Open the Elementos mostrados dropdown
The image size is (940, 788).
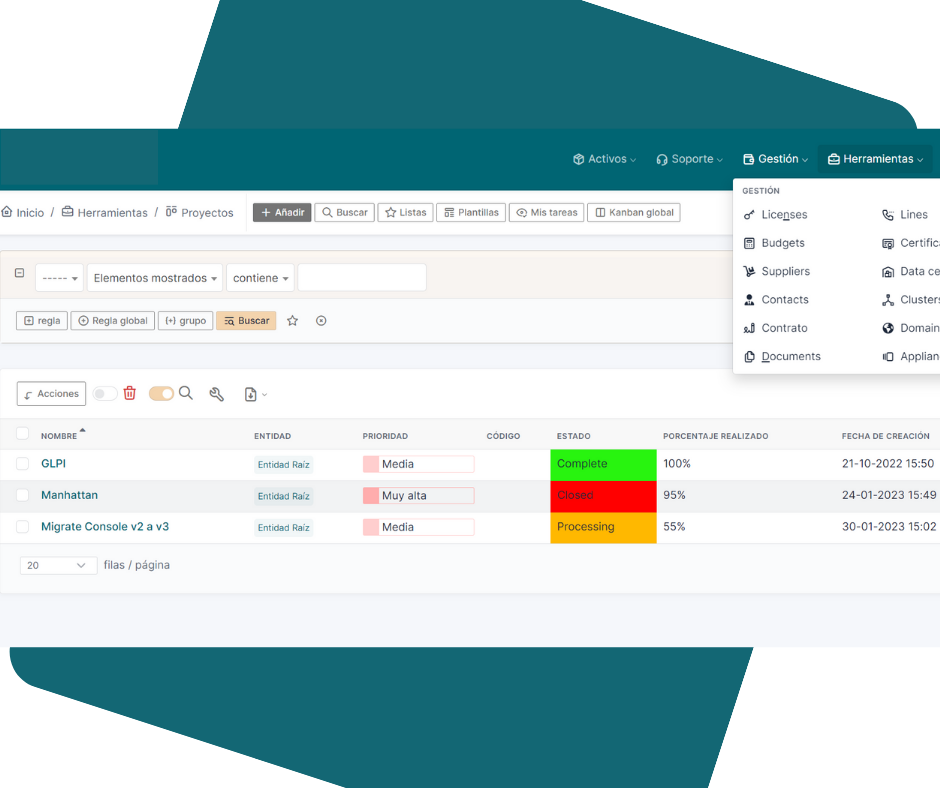click(156, 278)
